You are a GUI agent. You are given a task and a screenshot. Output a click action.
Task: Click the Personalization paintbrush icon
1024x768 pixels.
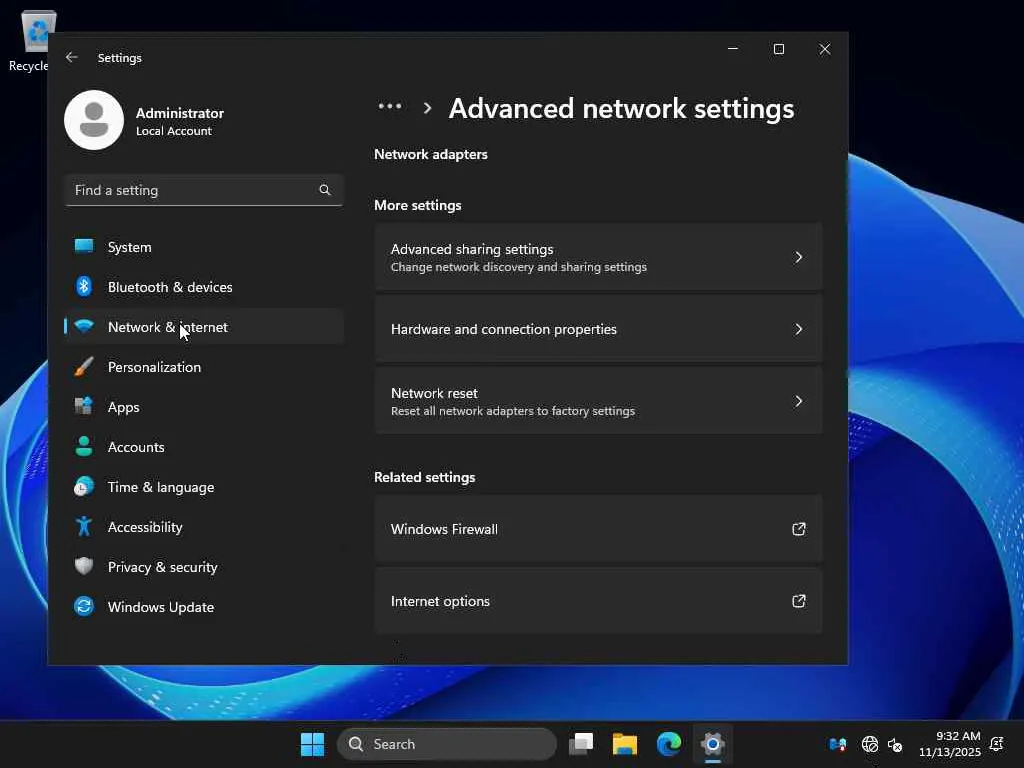84,366
